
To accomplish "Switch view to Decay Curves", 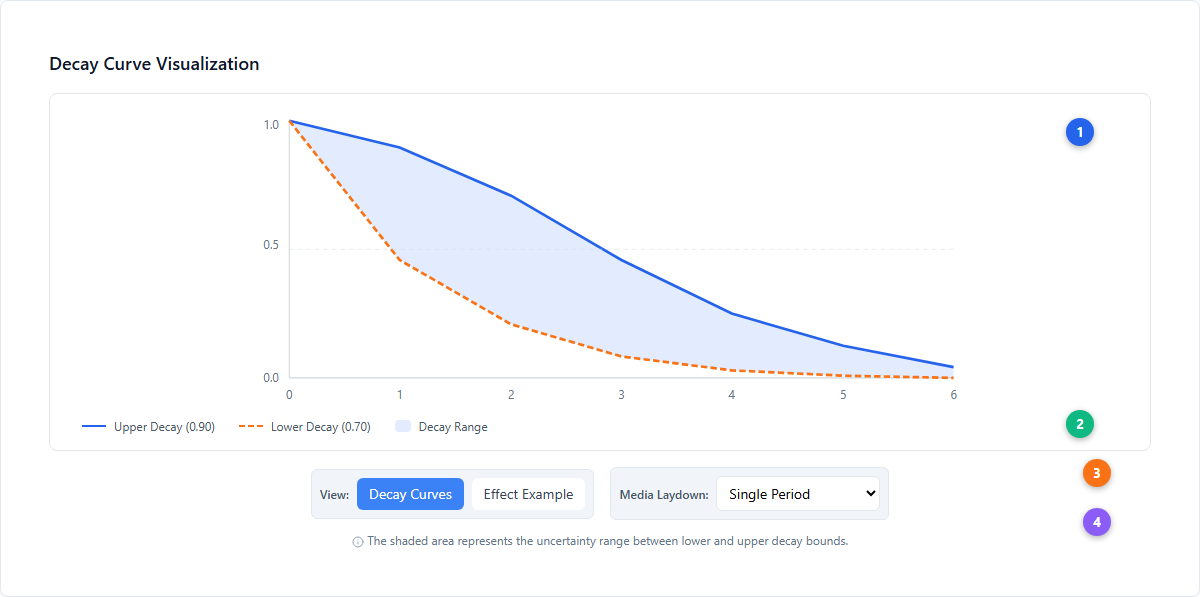I will 410,494.
